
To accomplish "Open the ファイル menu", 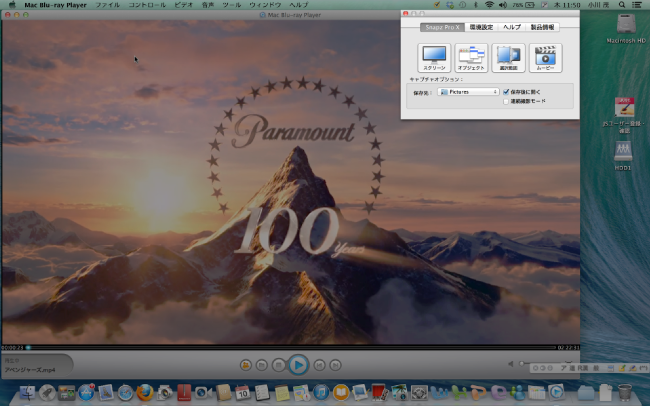I will point(107,5).
